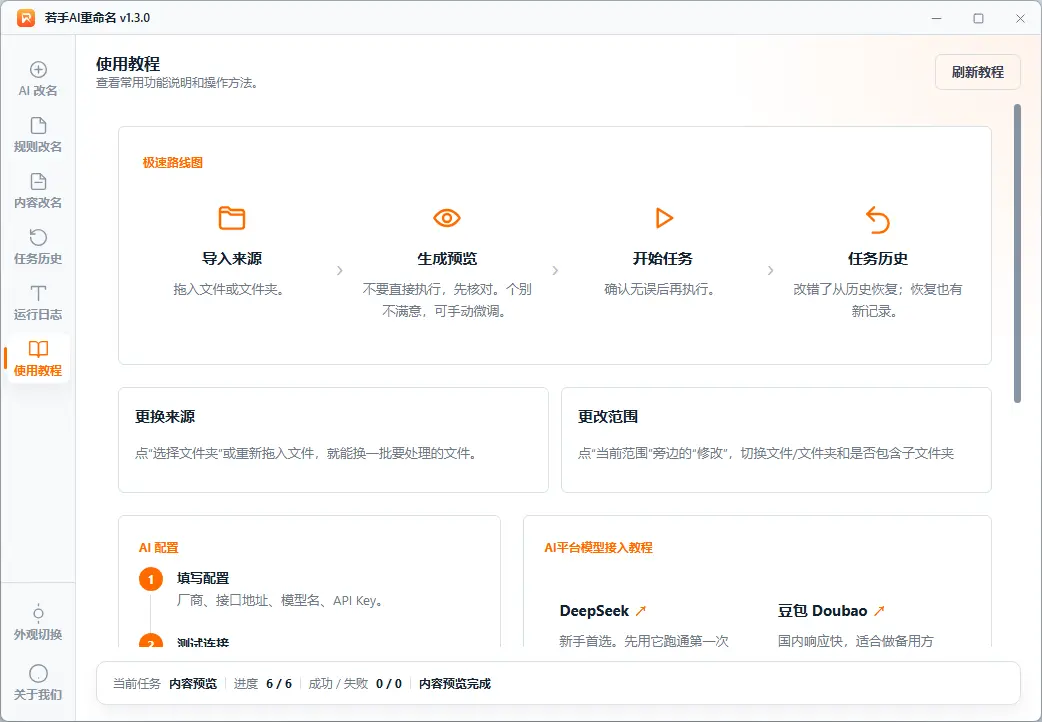Image resolution: width=1042 pixels, height=722 pixels.
Task: Minimize the 若手AI重命名 window
Action: click(937, 18)
